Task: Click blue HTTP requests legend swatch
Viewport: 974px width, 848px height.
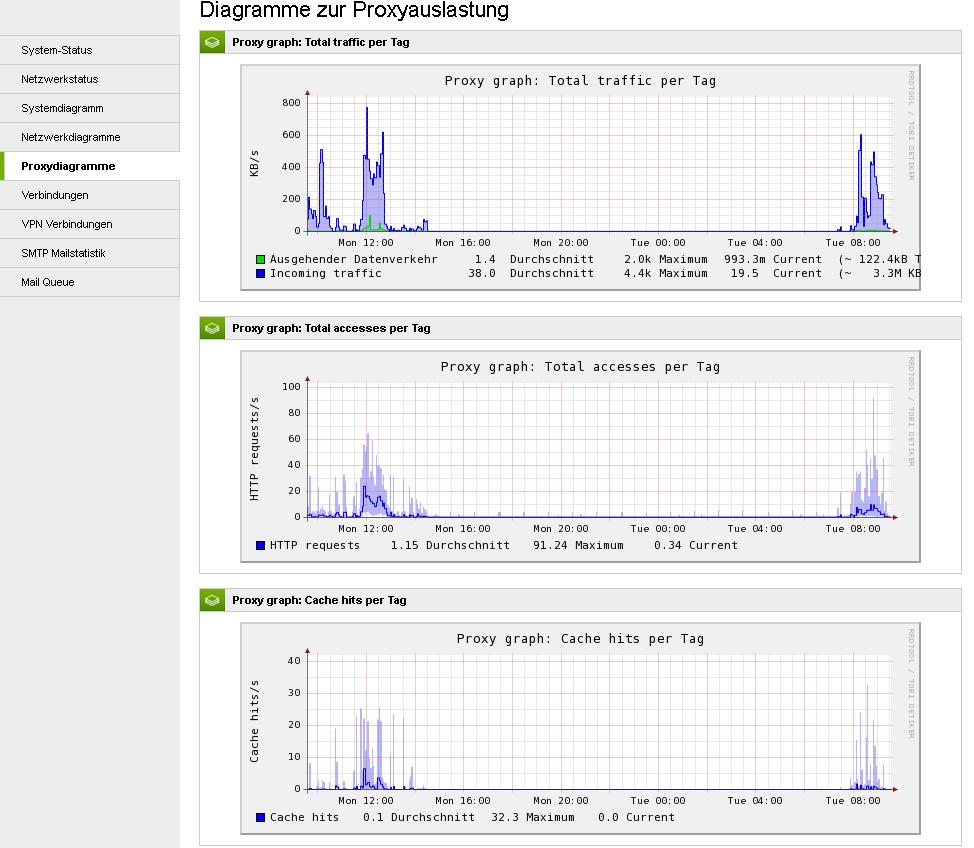Action: click(x=260, y=545)
